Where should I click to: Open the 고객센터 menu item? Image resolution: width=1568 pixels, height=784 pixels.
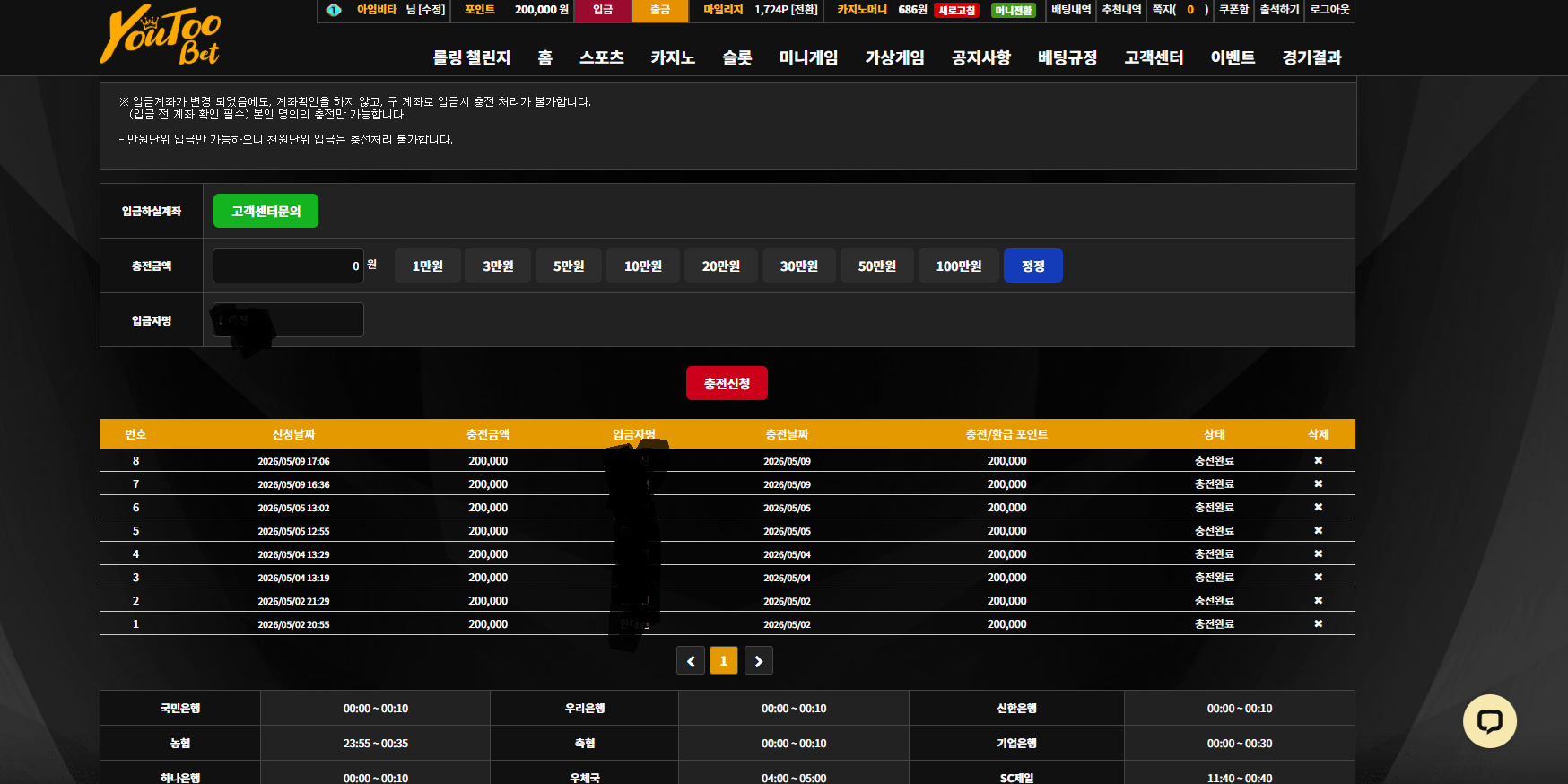point(1154,57)
